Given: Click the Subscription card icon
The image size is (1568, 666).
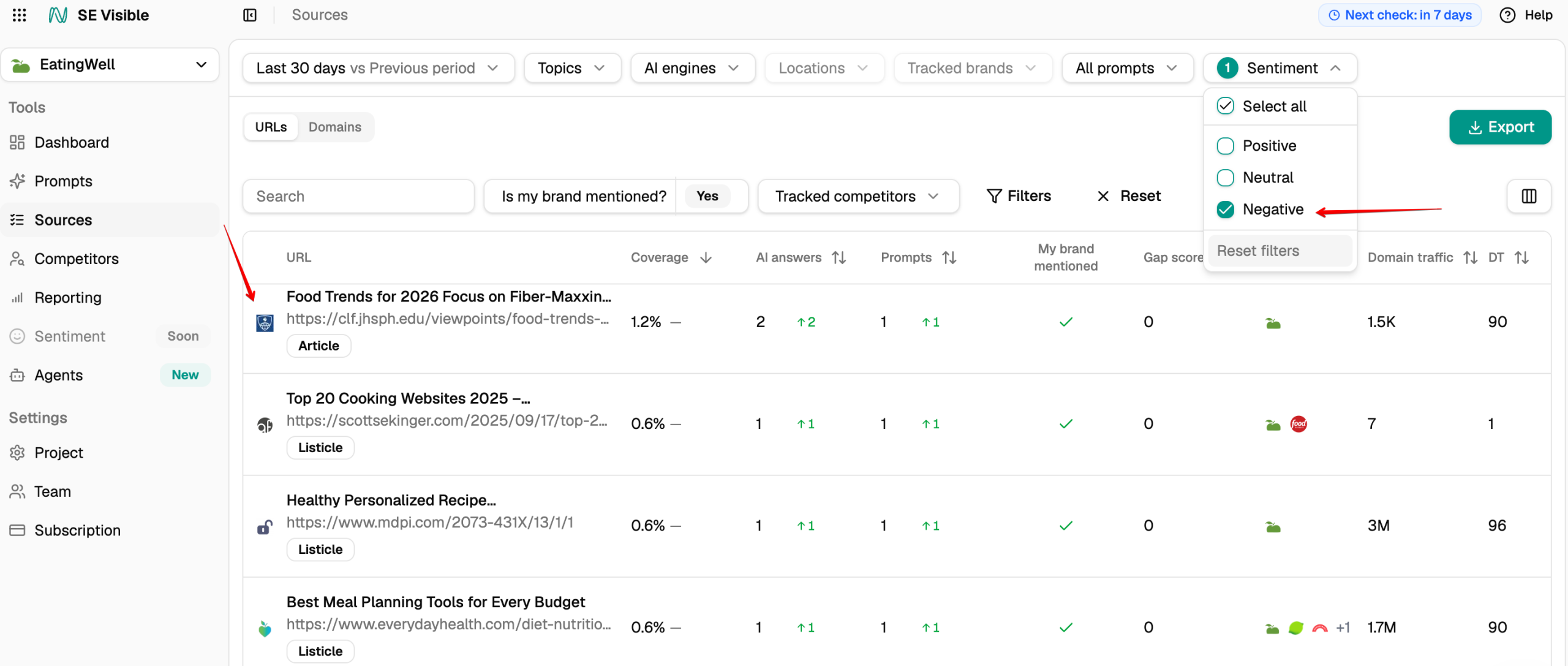Looking at the screenshot, I should 17,530.
